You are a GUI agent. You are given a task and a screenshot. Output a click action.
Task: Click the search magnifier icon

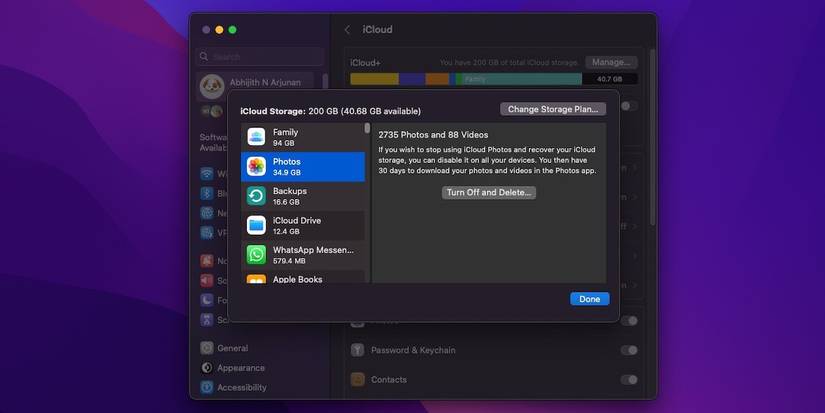click(x=204, y=56)
